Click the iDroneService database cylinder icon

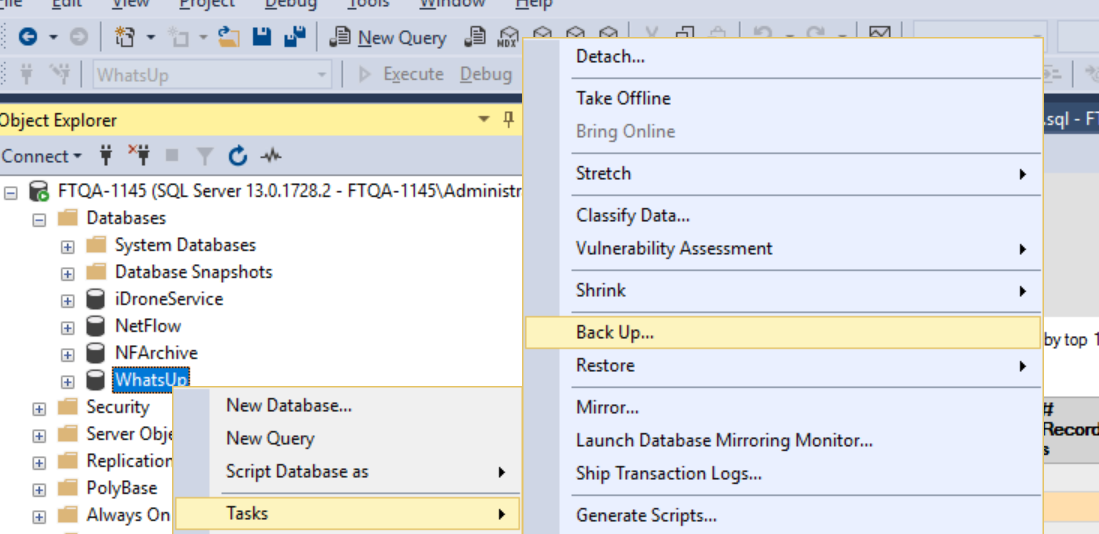pos(96,299)
